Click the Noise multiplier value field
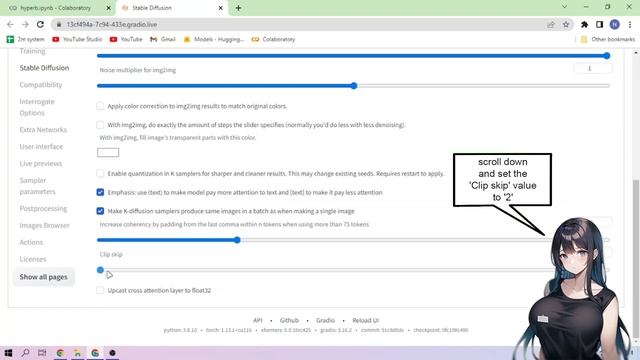640x360 pixels. coord(592,69)
